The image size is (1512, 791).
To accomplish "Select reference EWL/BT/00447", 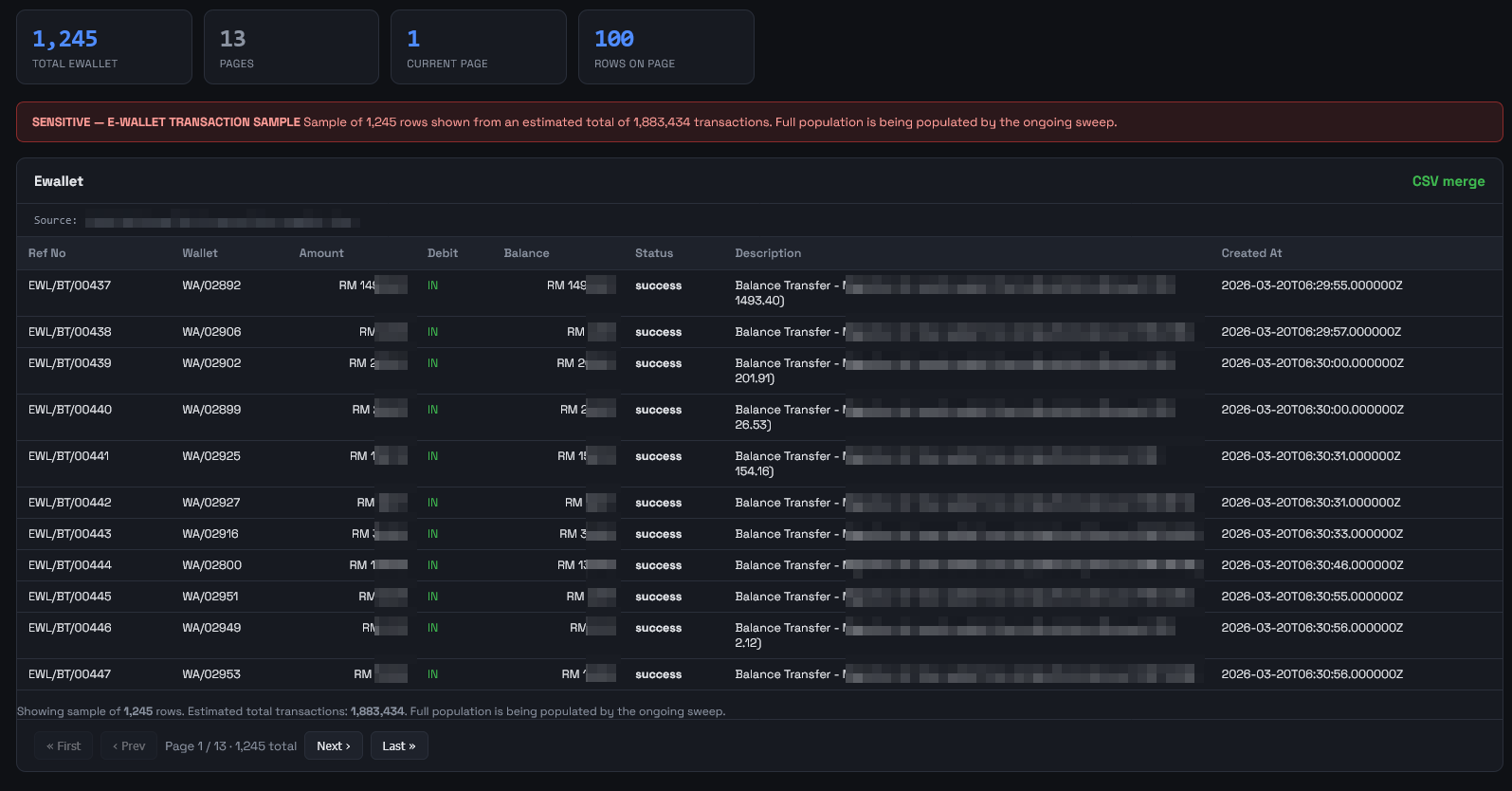I will pos(69,674).
